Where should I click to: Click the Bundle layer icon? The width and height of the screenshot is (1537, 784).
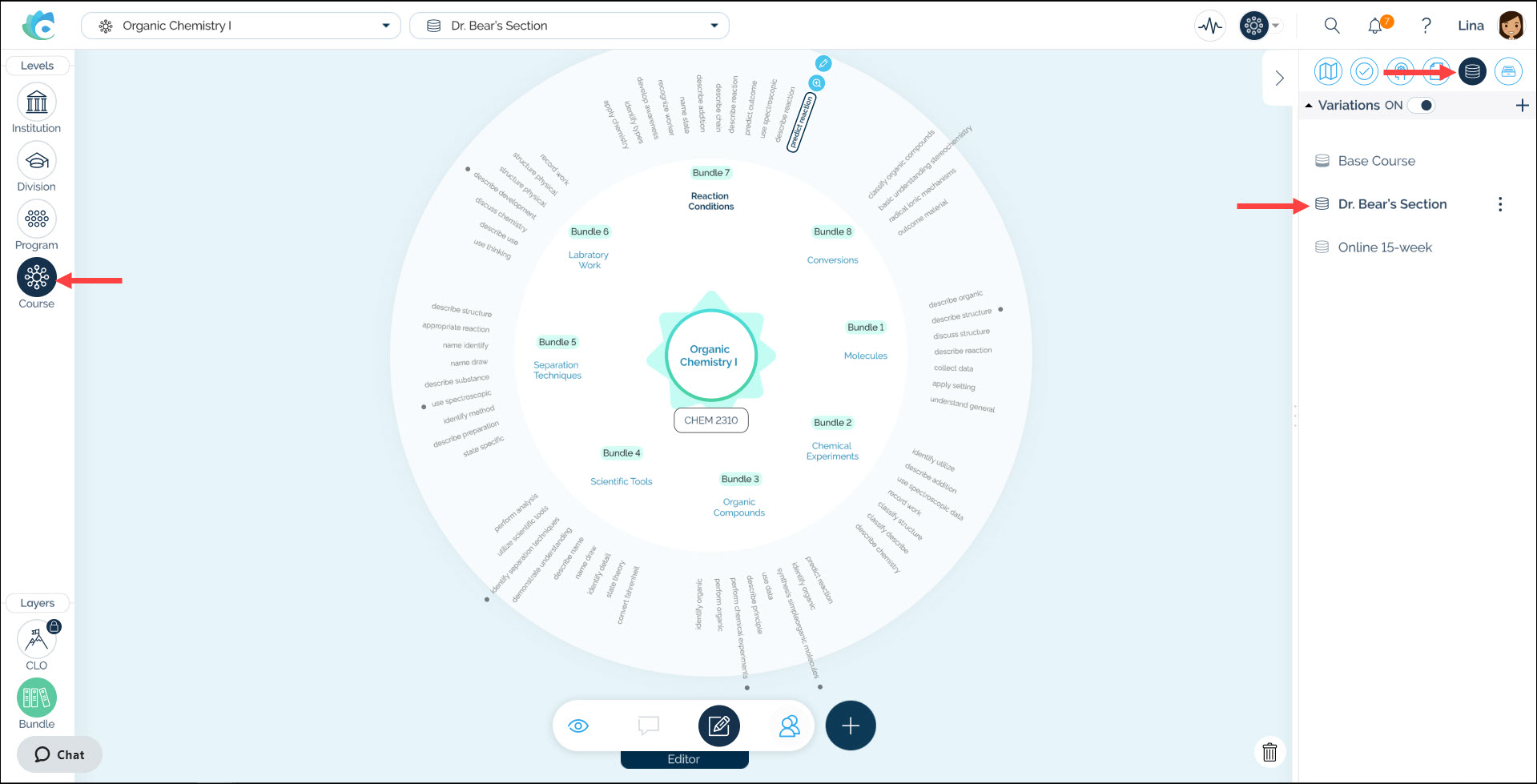pos(37,698)
